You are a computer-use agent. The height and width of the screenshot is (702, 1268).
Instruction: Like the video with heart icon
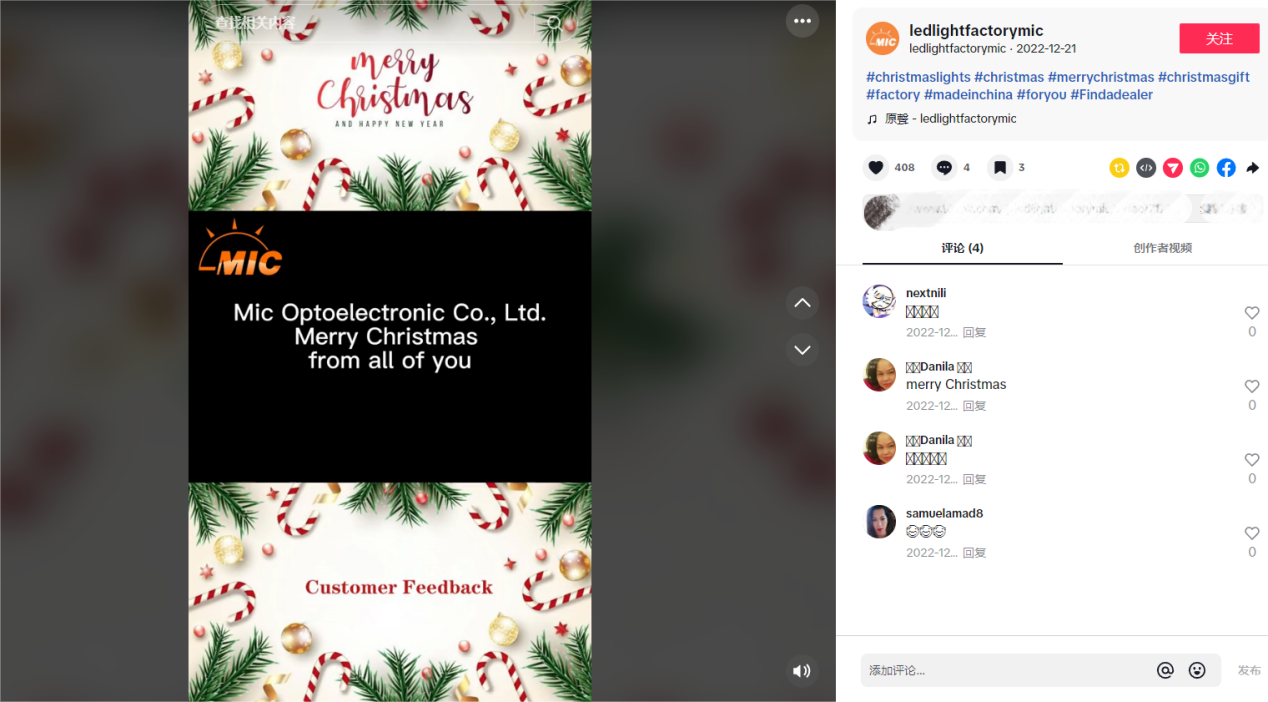pyautogui.click(x=876, y=168)
